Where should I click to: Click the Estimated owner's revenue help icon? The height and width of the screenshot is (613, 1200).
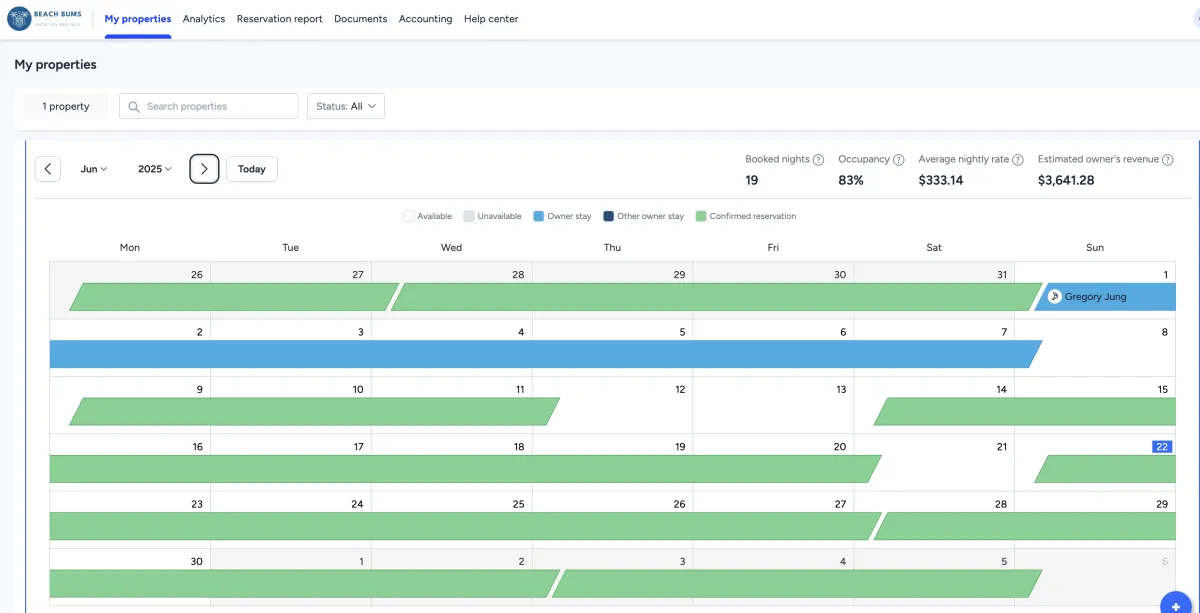point(1167,160)
